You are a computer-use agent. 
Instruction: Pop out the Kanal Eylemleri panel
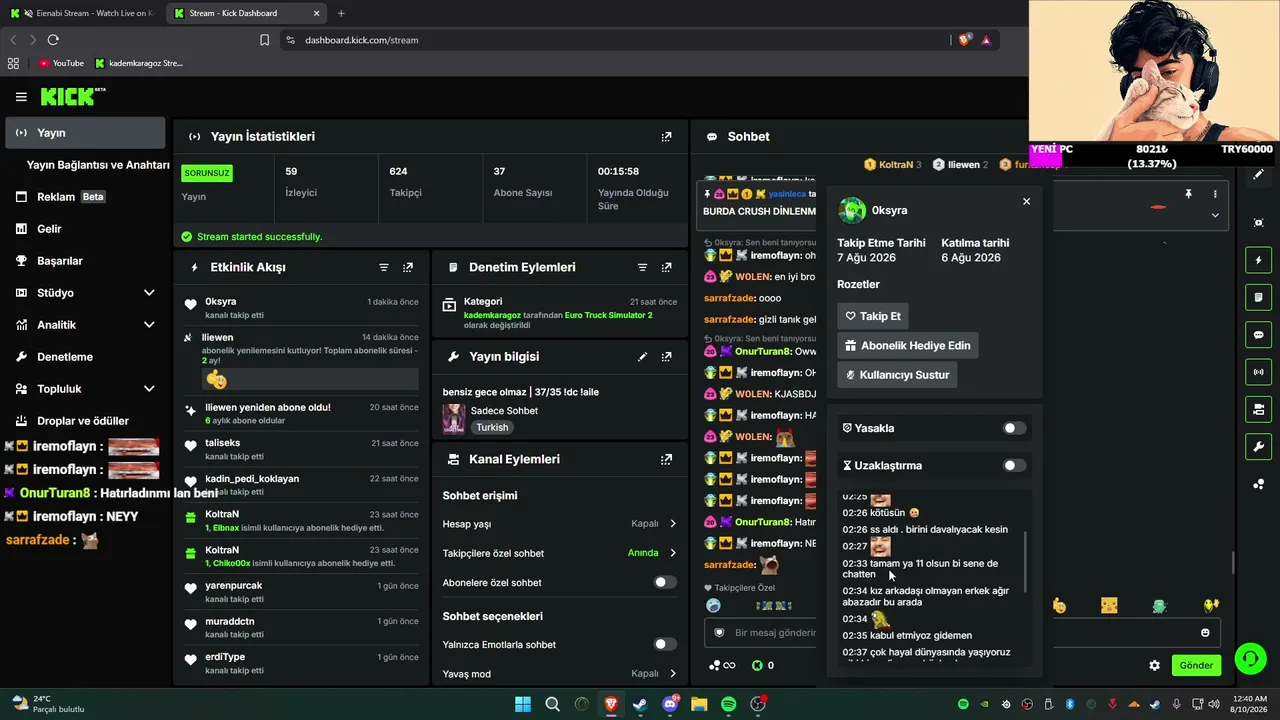(x=666, y=460)
